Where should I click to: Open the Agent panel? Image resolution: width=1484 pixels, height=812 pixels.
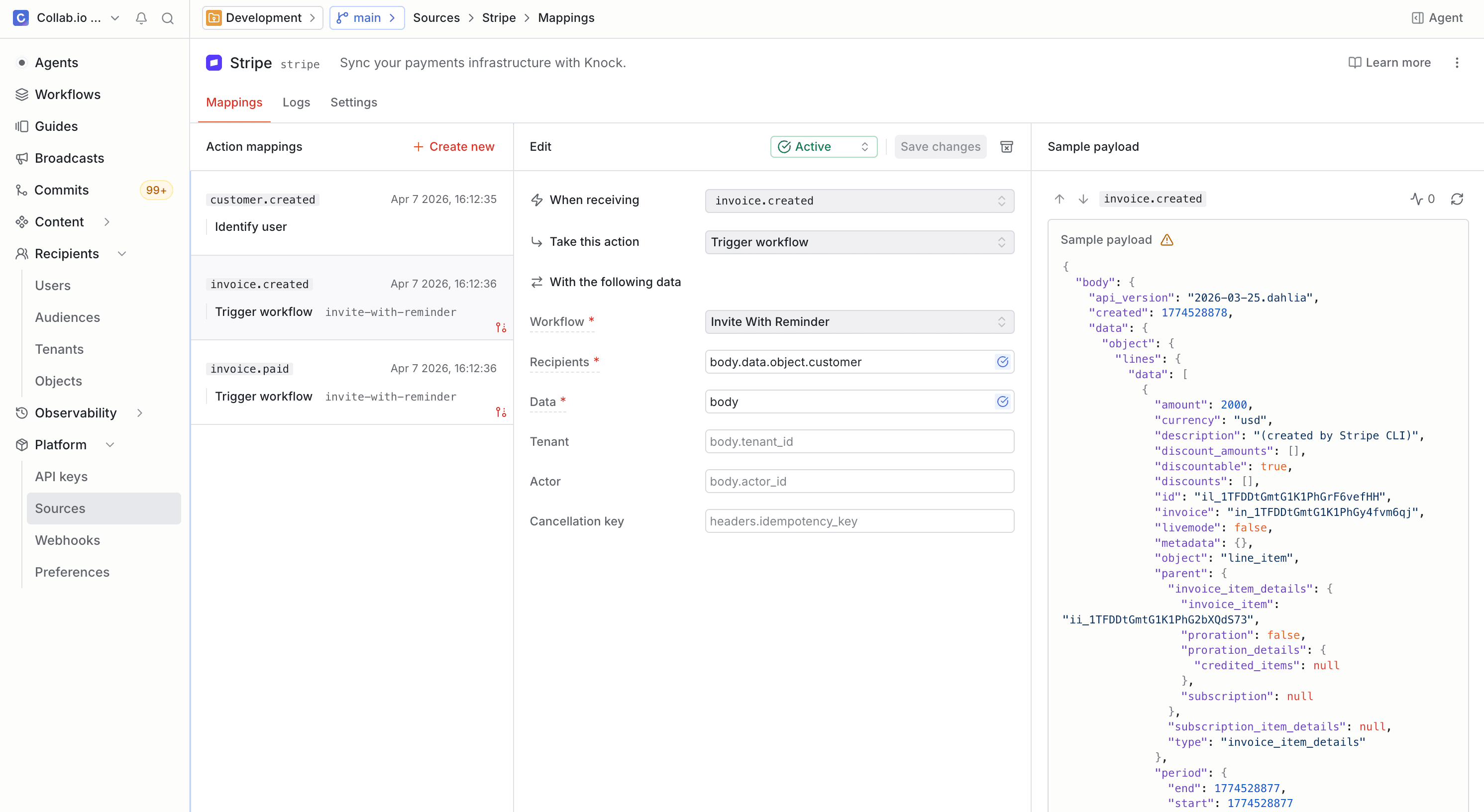coord(1436,18)
